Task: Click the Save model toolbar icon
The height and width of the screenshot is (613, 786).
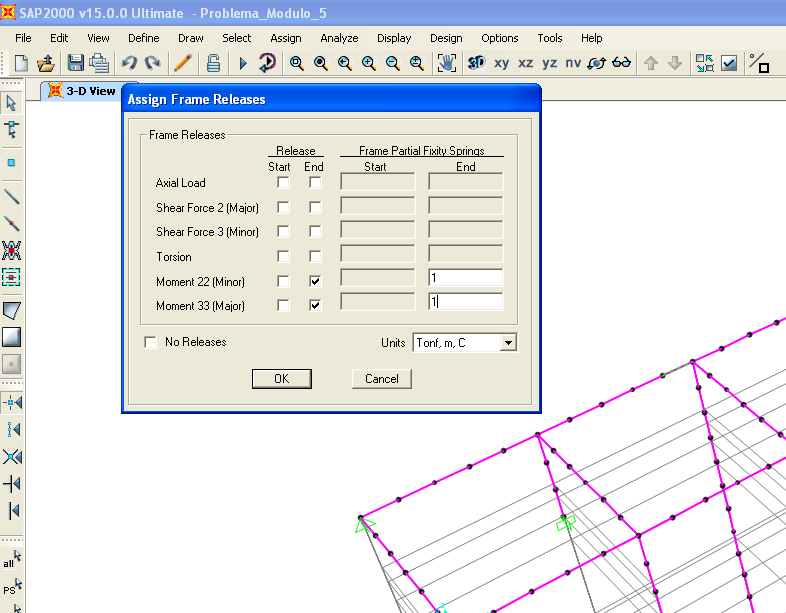Action: click(x=75, y=63)
